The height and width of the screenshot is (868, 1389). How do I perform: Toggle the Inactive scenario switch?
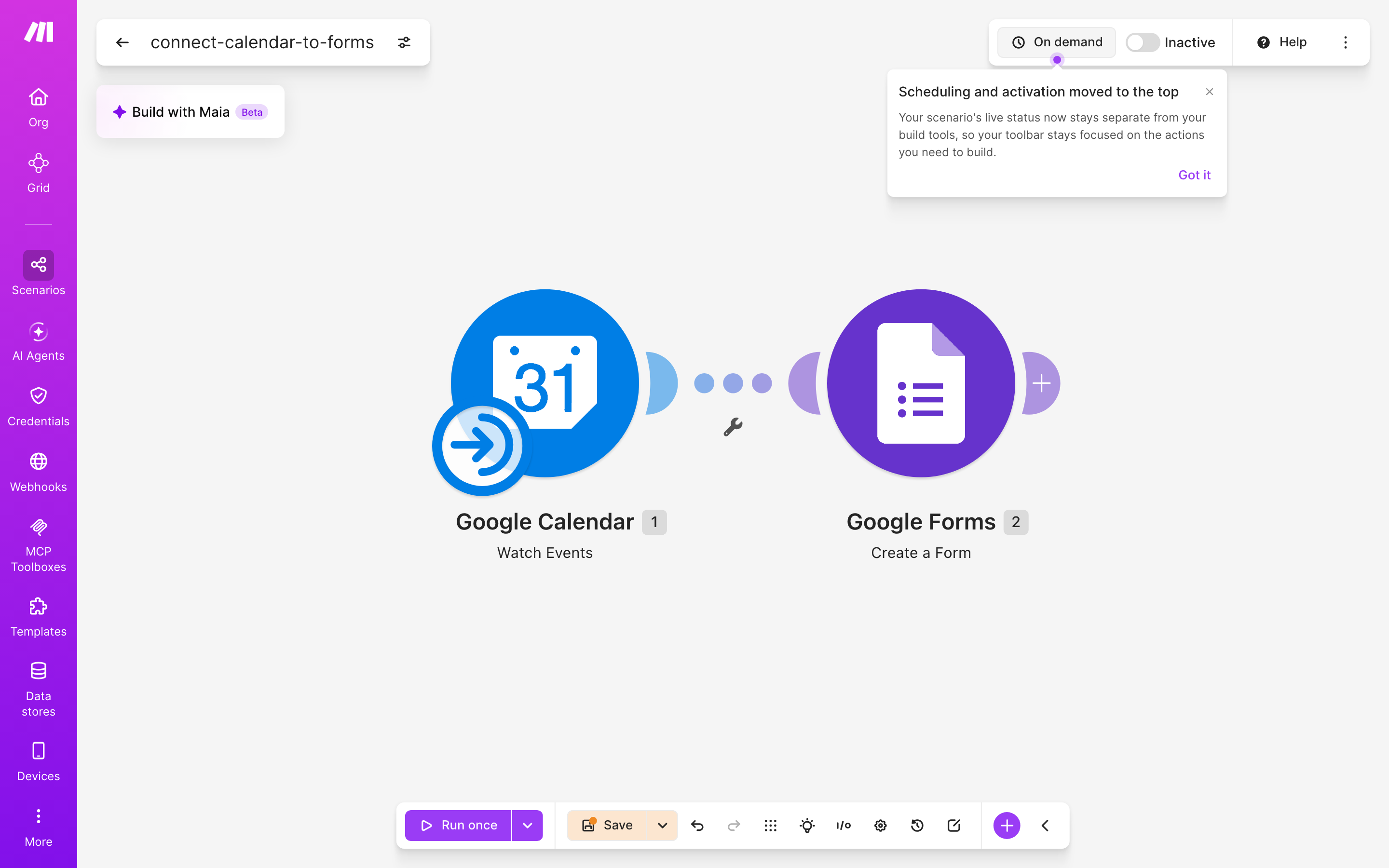1142,42
